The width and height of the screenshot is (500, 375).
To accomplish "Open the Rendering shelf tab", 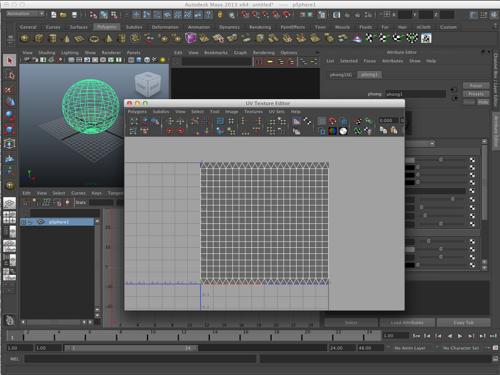I will point(260,27).
